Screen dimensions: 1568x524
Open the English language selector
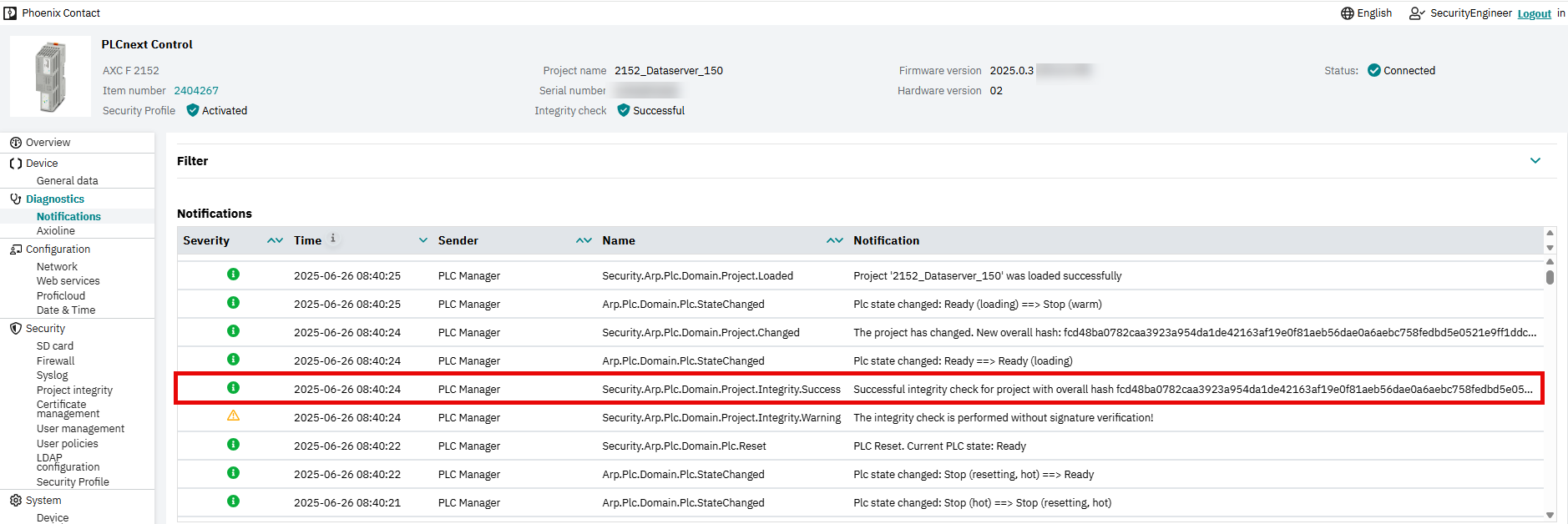coord(1374,13)
